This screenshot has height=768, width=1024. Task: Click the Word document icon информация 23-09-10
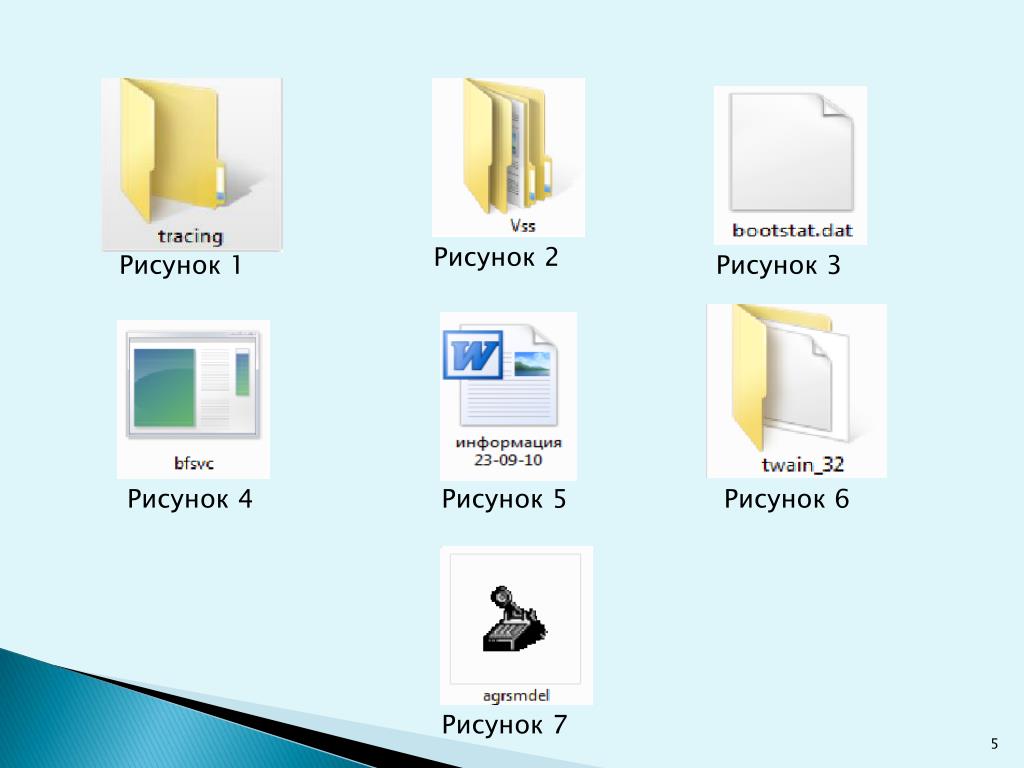[x=501, y=378]
